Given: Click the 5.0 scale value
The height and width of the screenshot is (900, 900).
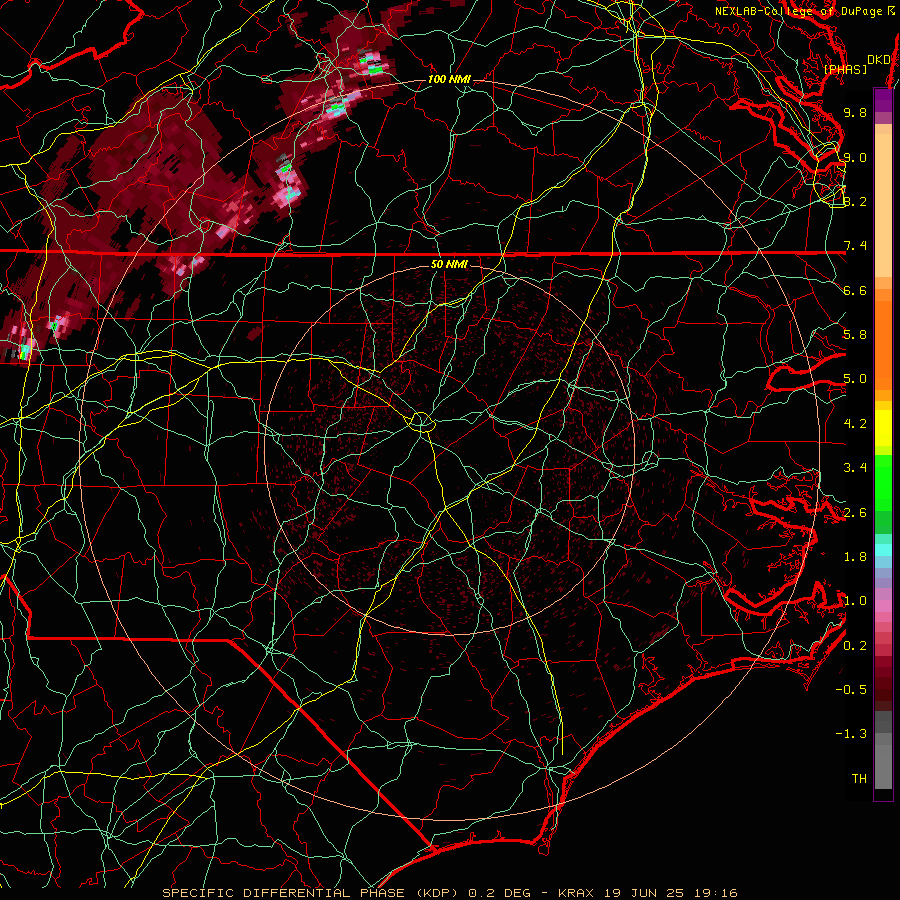Looking at the screenshot, I should 855,379.
